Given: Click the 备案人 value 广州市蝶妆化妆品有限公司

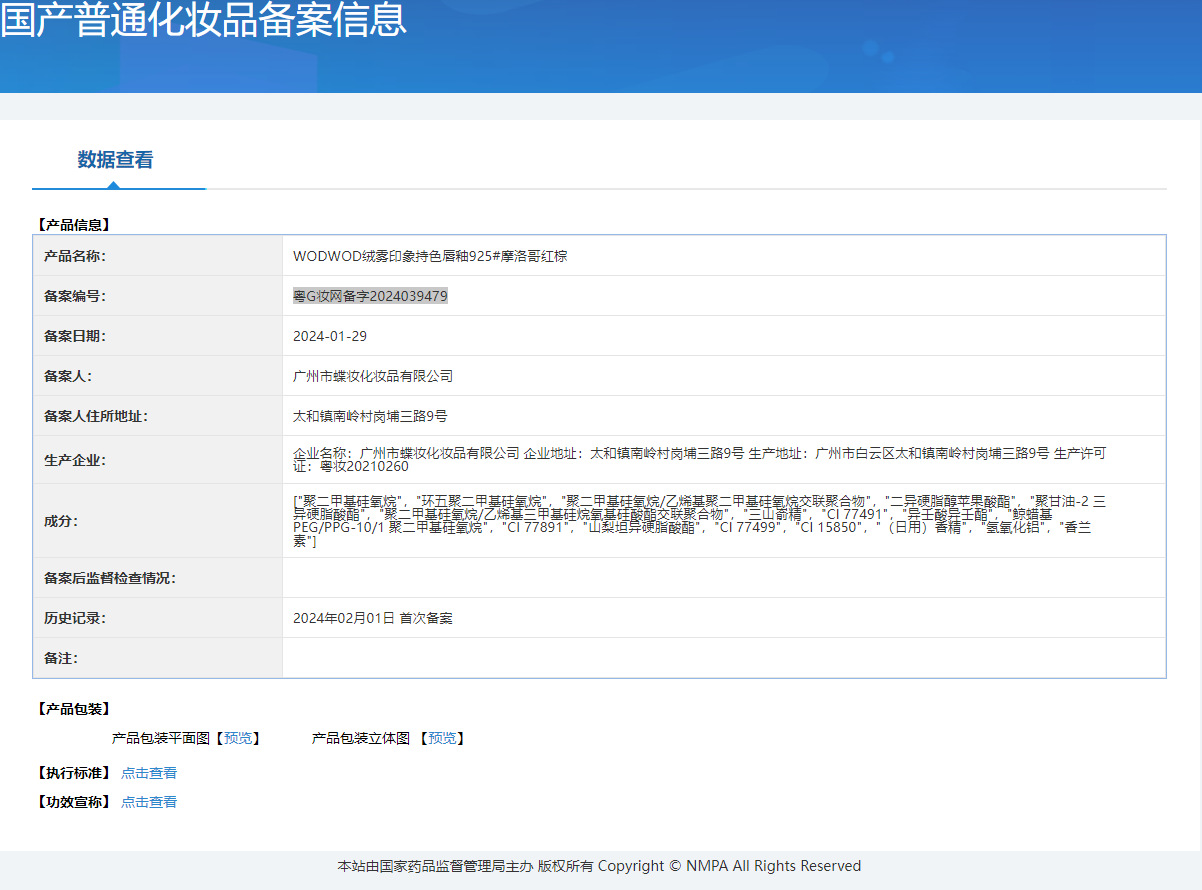Looking at the screenshot, I should click(373, 376).
